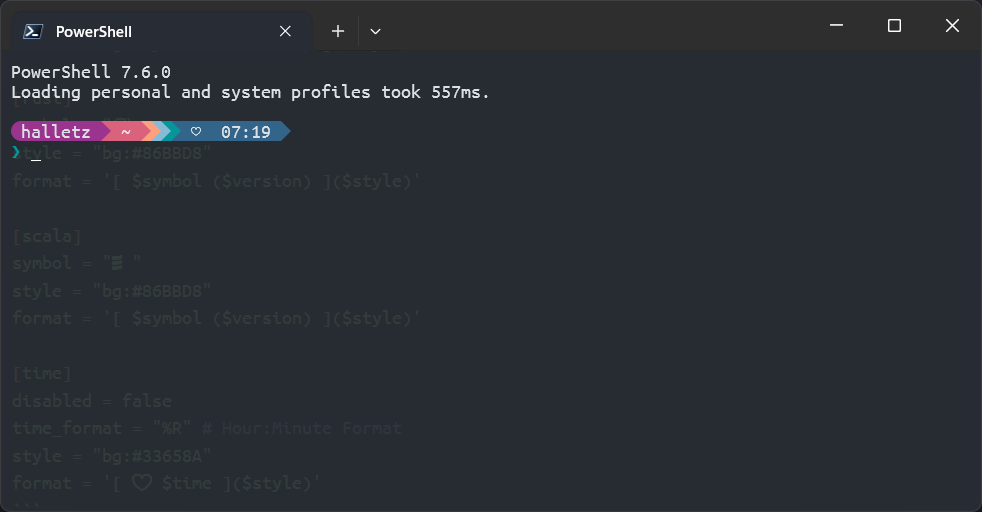982x512 pixels.
Task: Click the orange arrow prompt segment
Action: [150, 132]
